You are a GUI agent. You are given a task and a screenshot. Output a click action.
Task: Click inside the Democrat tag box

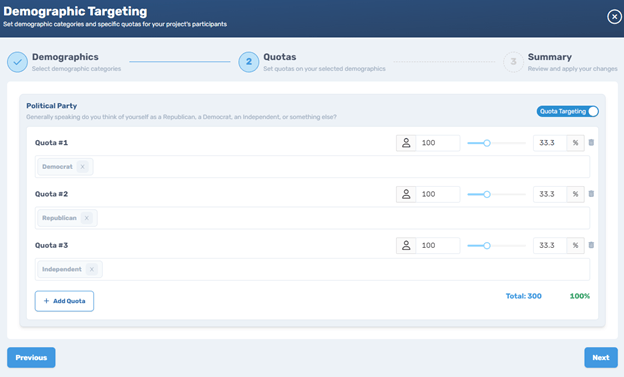pos(312,167)
